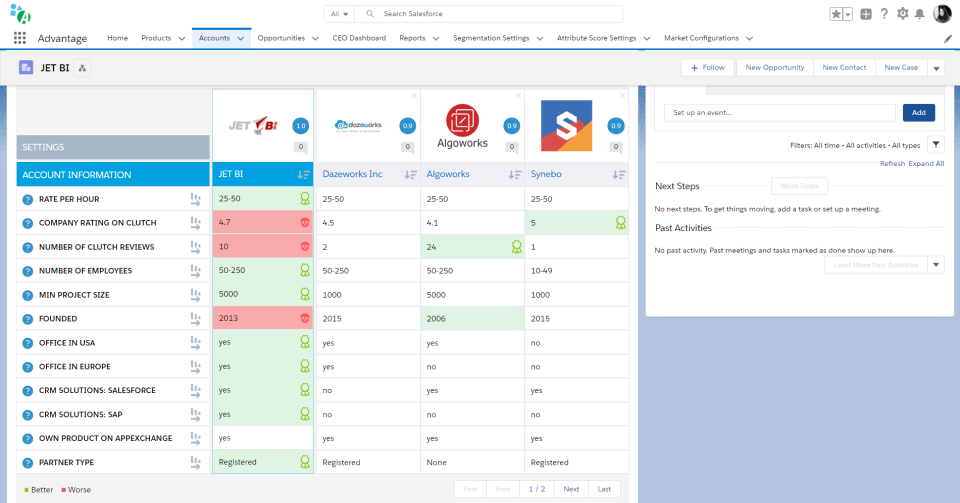Remove the Algoworks column with its X
This screenshot has height=503, width=960.
518,96
